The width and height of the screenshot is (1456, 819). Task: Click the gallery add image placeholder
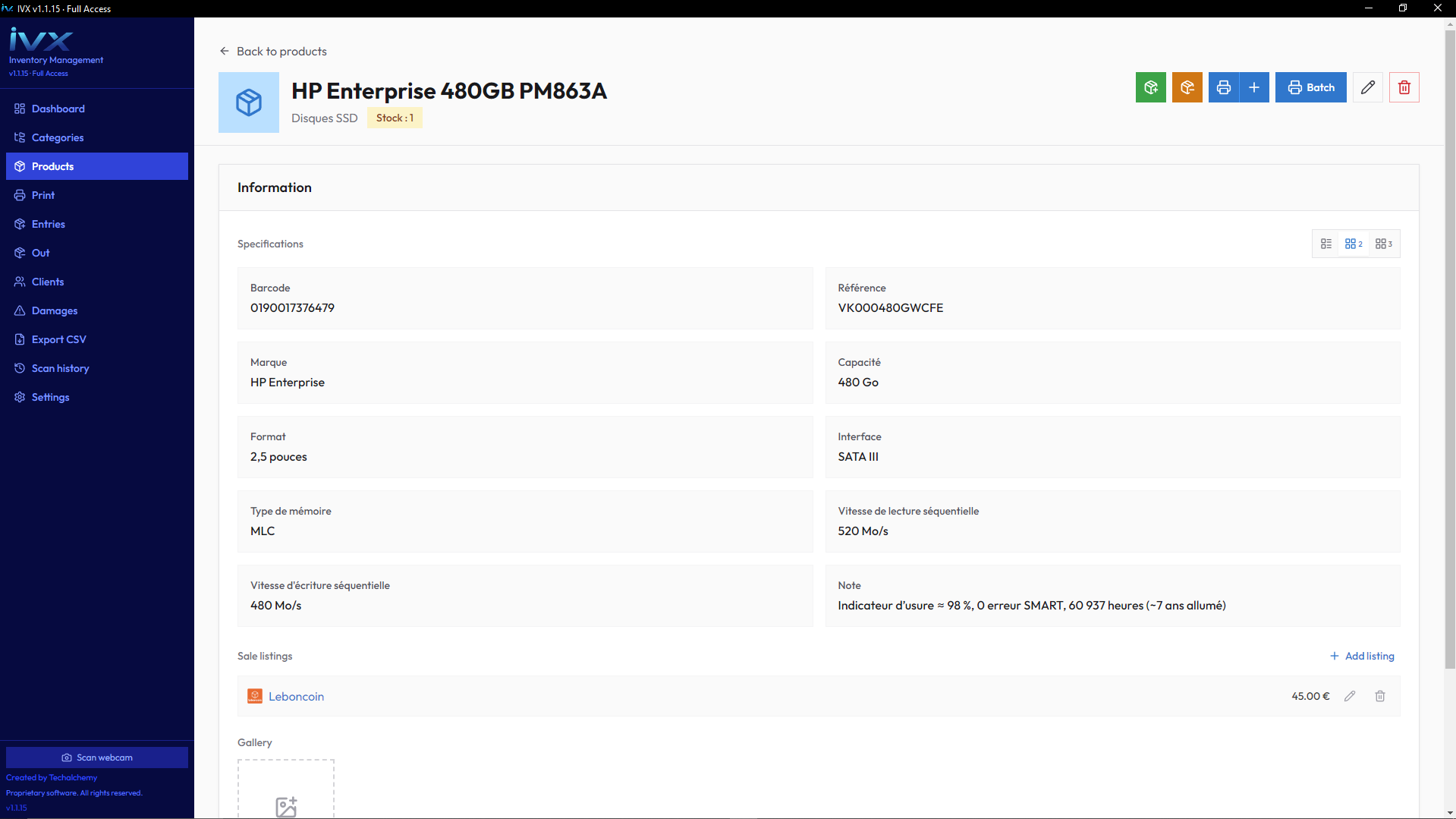pos(286,789)
